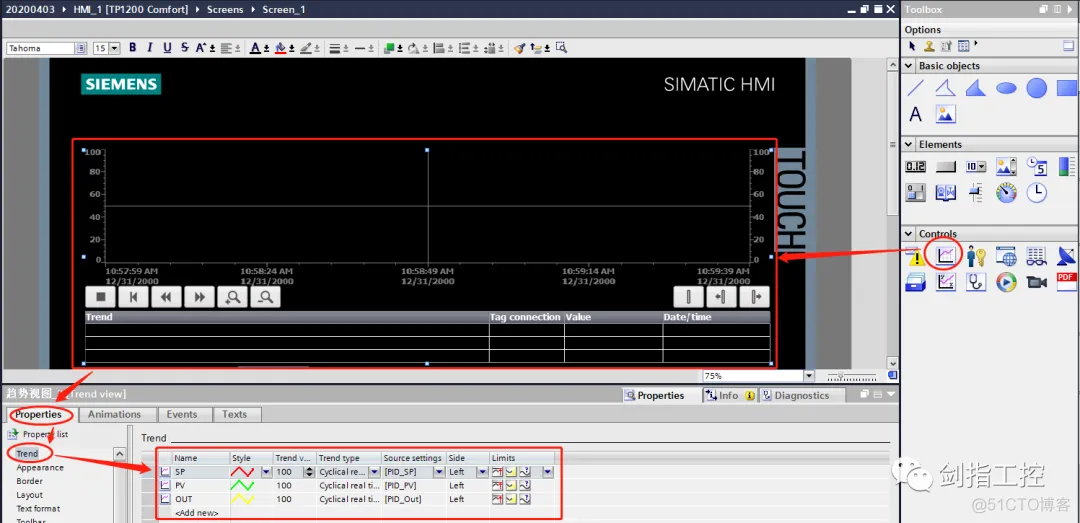
Task: Add a new trend via <Add new>
Action: pos(196,513)
